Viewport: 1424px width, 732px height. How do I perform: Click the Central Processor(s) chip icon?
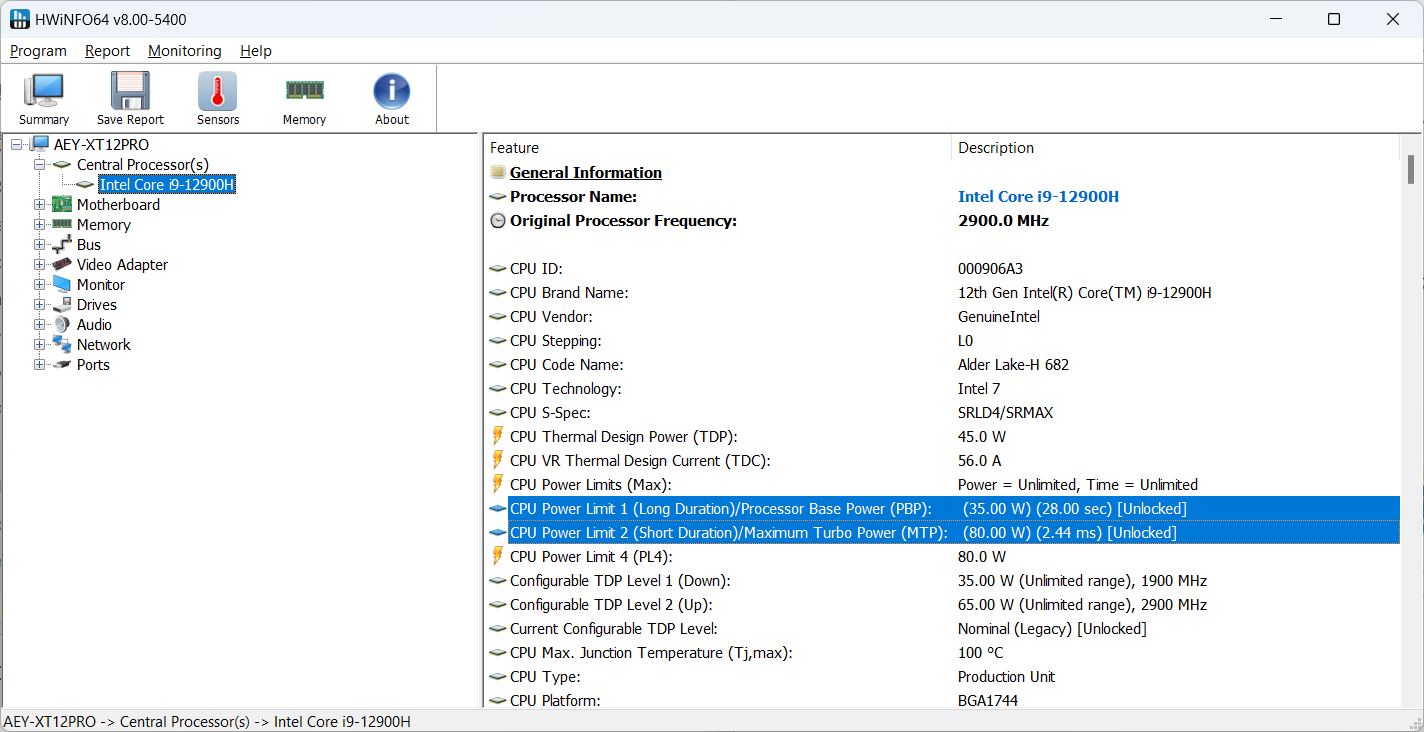tap(62, 165)
